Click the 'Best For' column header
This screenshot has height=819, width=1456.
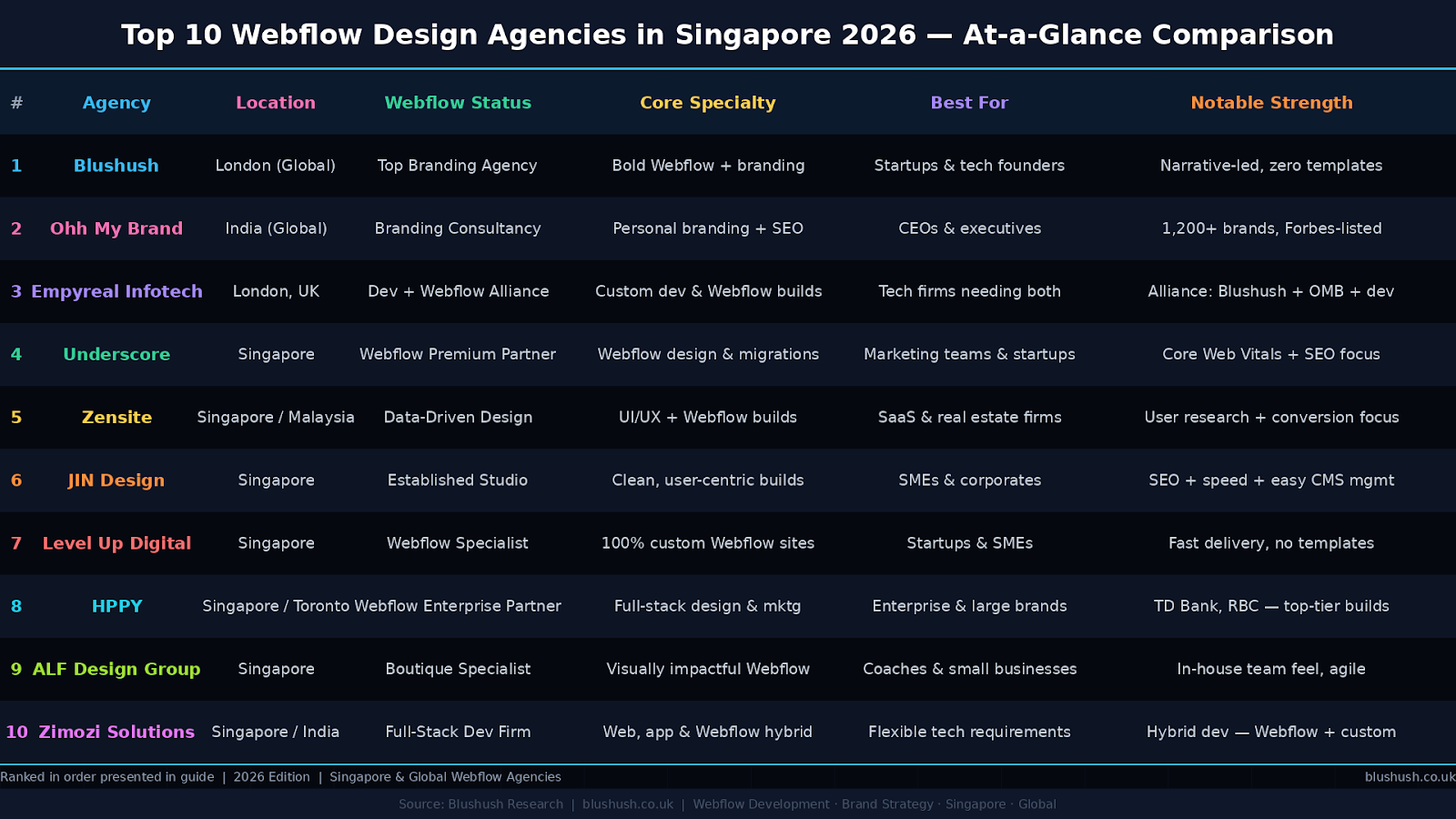pos(969,103)
